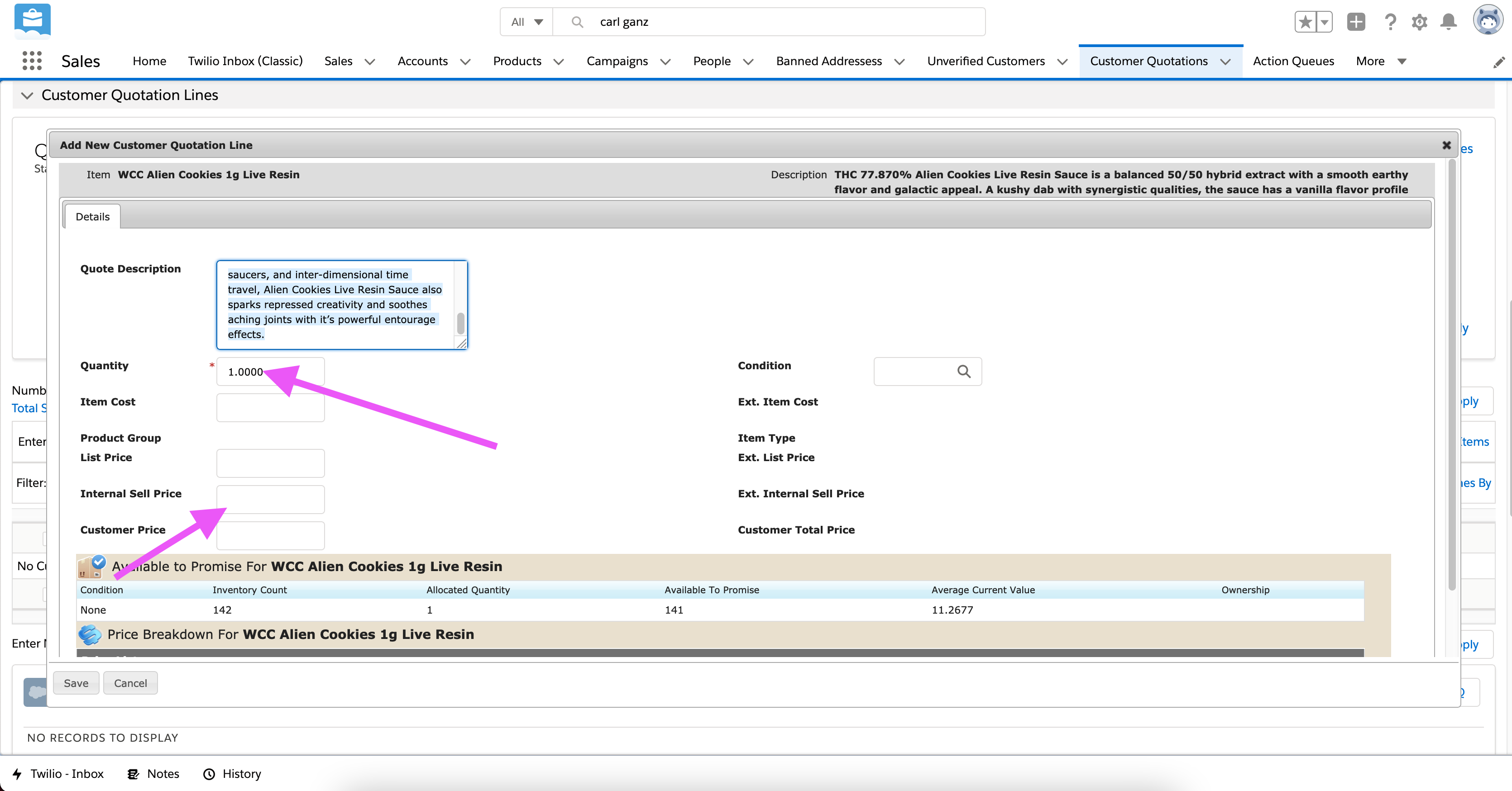The height and width of the screenshot is (791, 1512).
Task: Open the favorites list dropdown arrow
Action: coord(1325,22)
